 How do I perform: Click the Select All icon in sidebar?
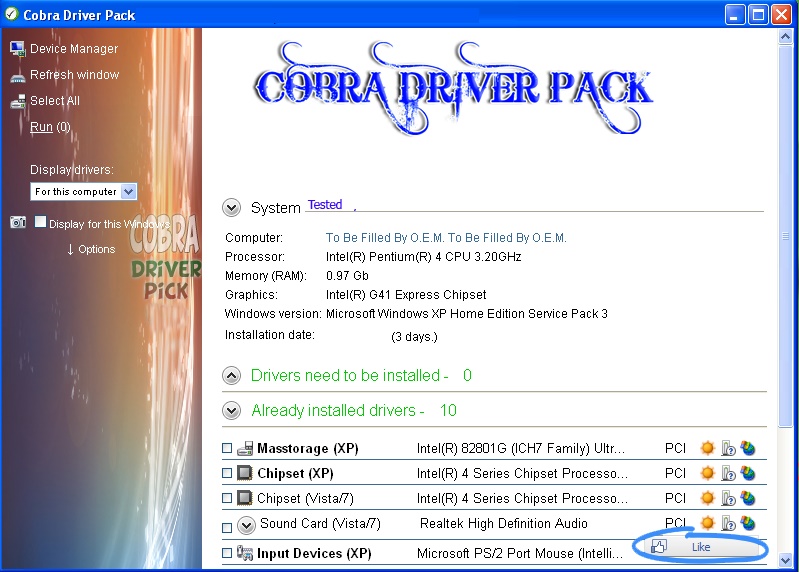point(18,101)
